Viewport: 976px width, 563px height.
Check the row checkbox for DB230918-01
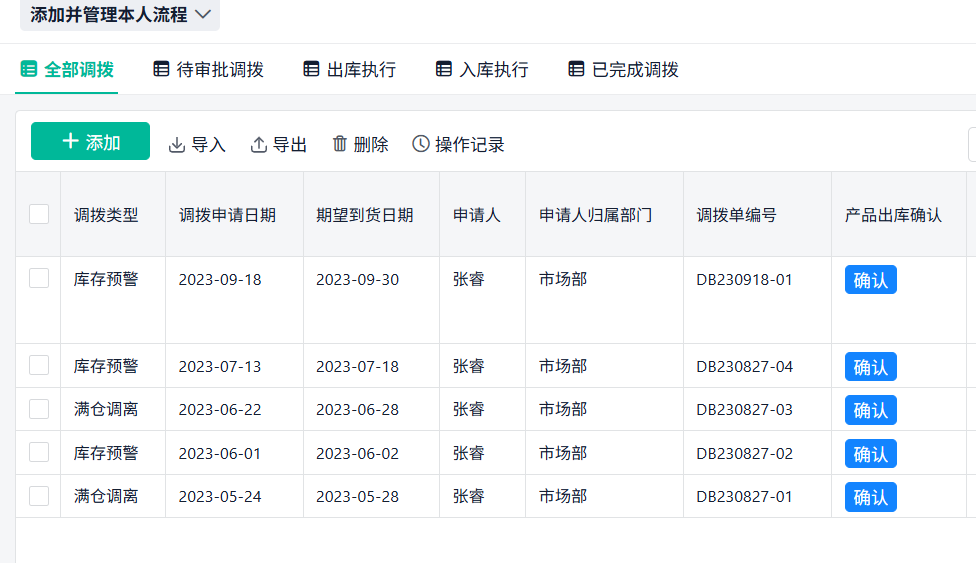tap(39, 279)
